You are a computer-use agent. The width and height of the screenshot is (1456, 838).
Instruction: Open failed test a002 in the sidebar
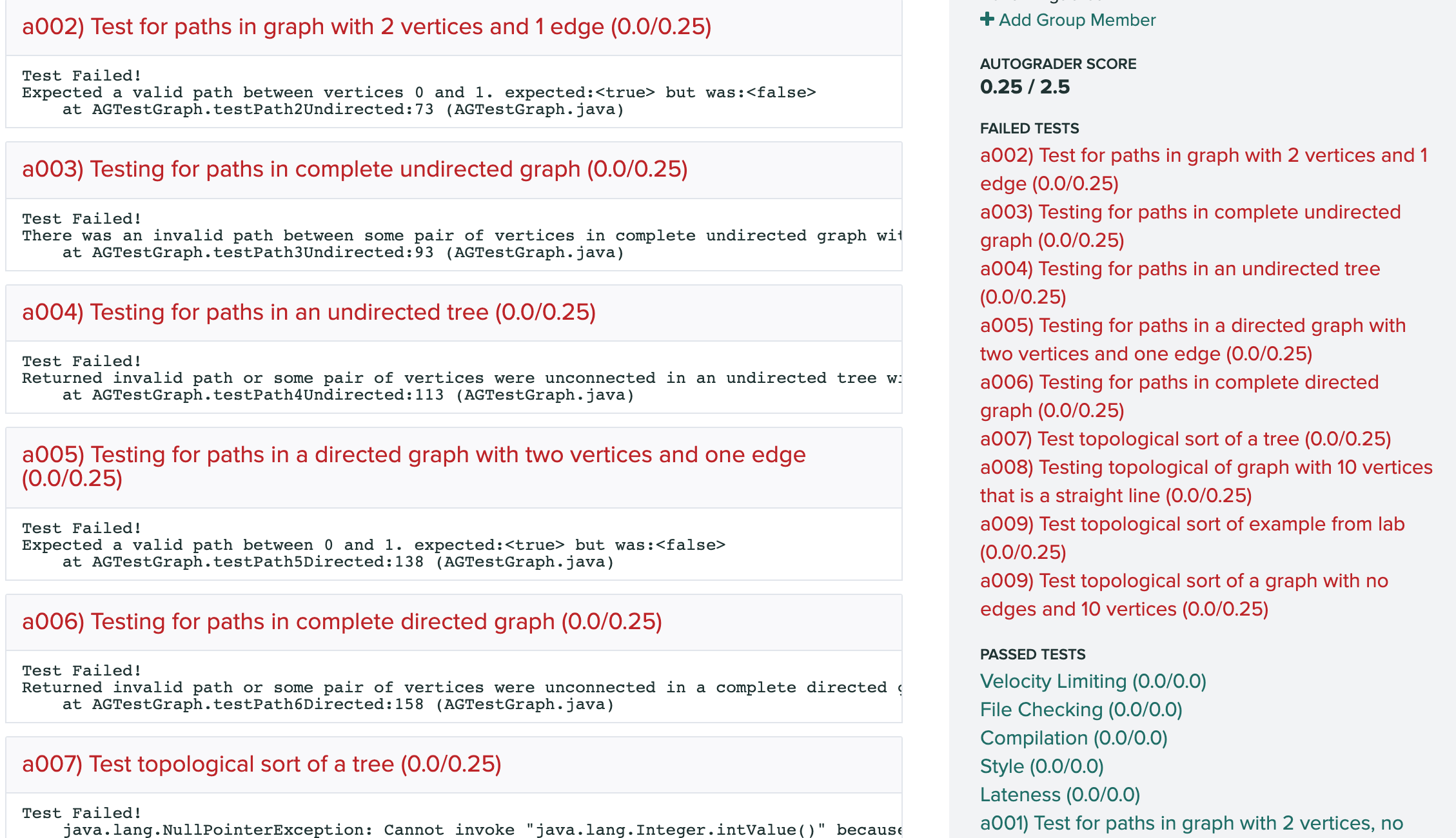[1203, 156]
